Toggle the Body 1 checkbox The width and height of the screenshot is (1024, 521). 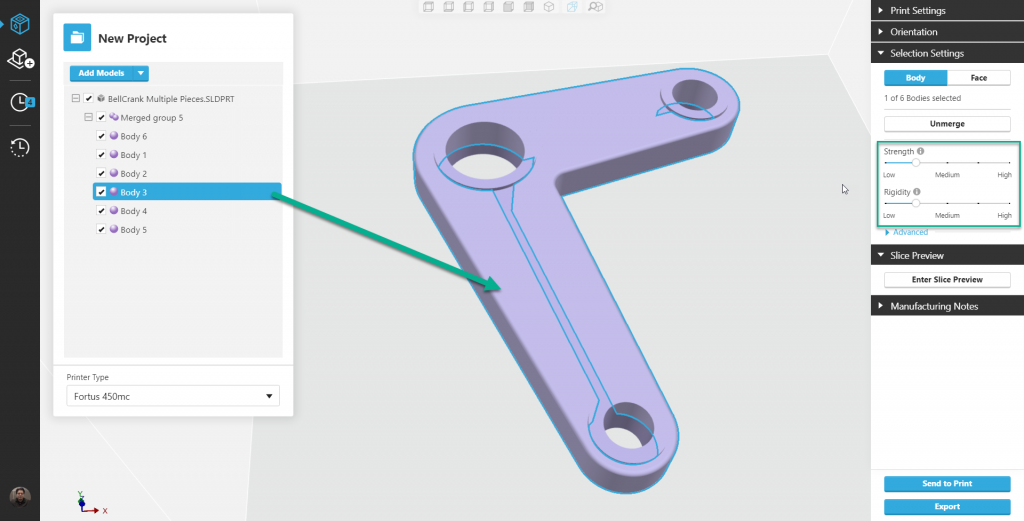coord(101,155)
